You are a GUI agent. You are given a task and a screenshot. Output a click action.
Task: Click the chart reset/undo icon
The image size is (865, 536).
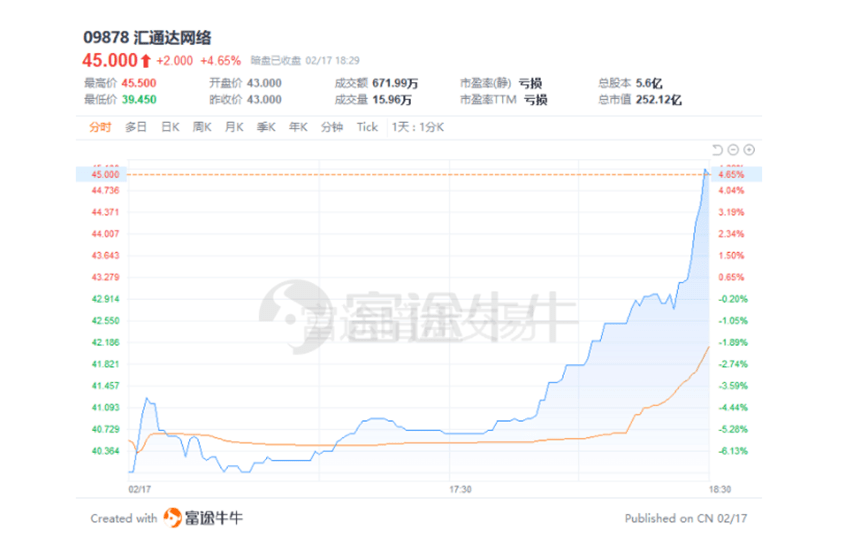(717, 150)
